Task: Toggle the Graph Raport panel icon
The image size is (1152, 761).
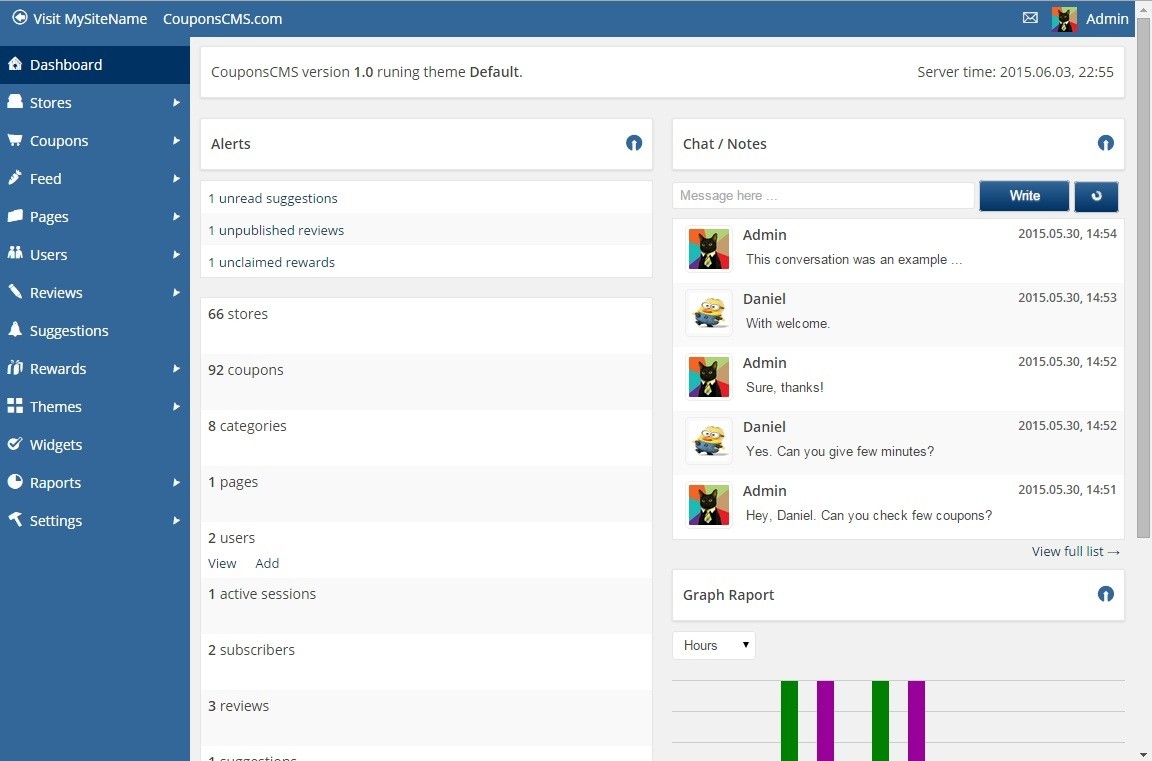Action: pyautogui.click(x=1105, y=594)
